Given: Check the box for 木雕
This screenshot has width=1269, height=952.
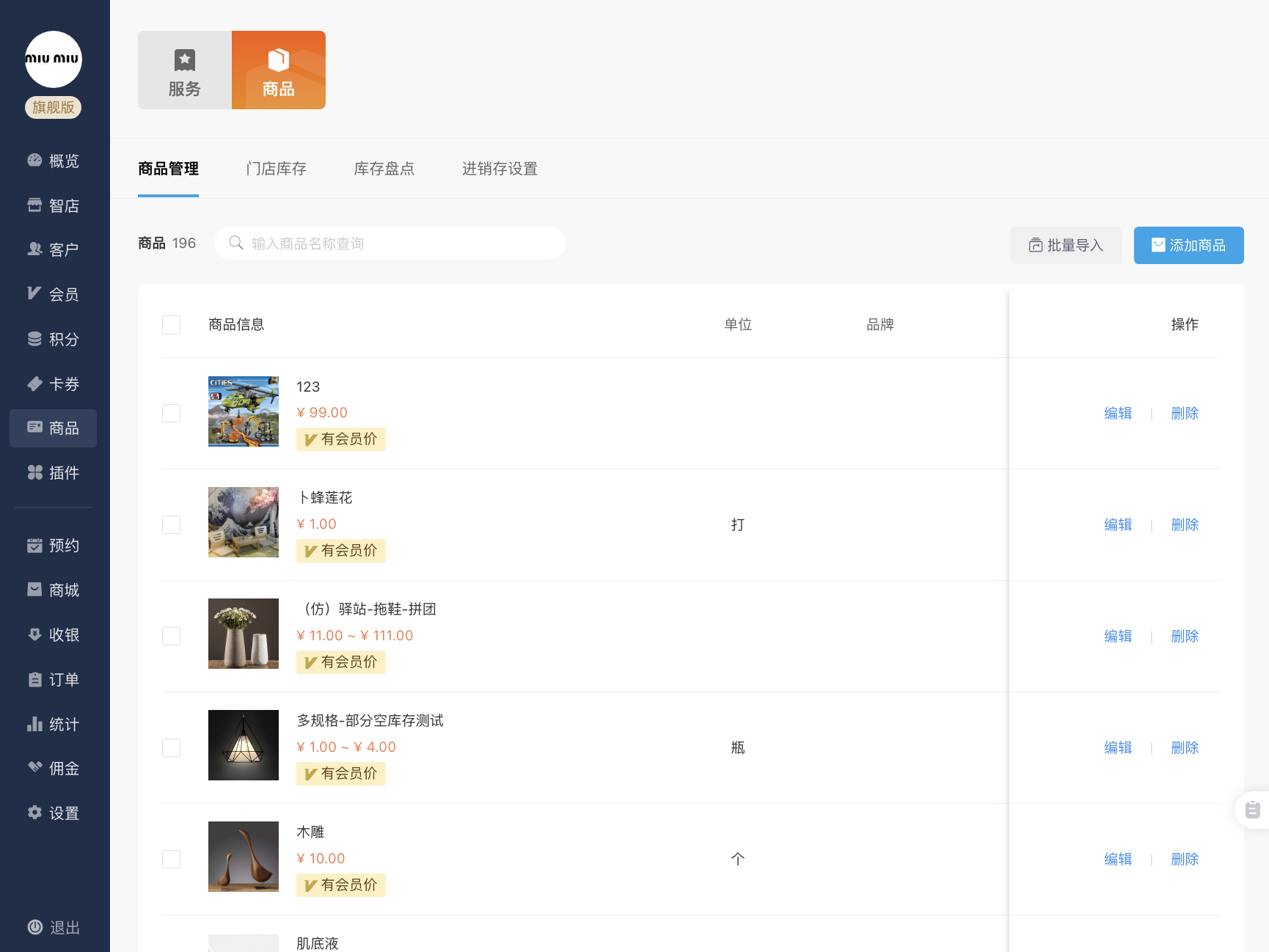Looking at the screenshot, I should click(172, 859).
